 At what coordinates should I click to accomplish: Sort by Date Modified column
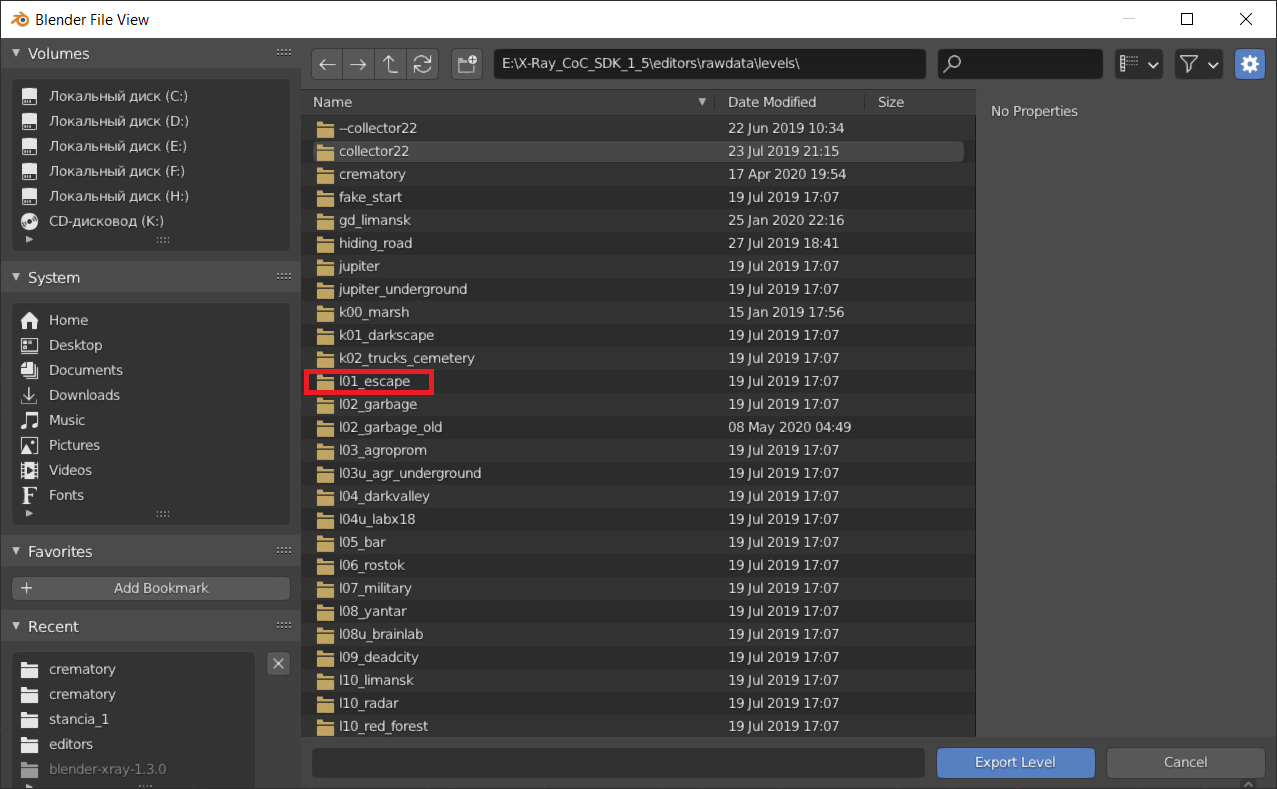(x=790, y=102)
